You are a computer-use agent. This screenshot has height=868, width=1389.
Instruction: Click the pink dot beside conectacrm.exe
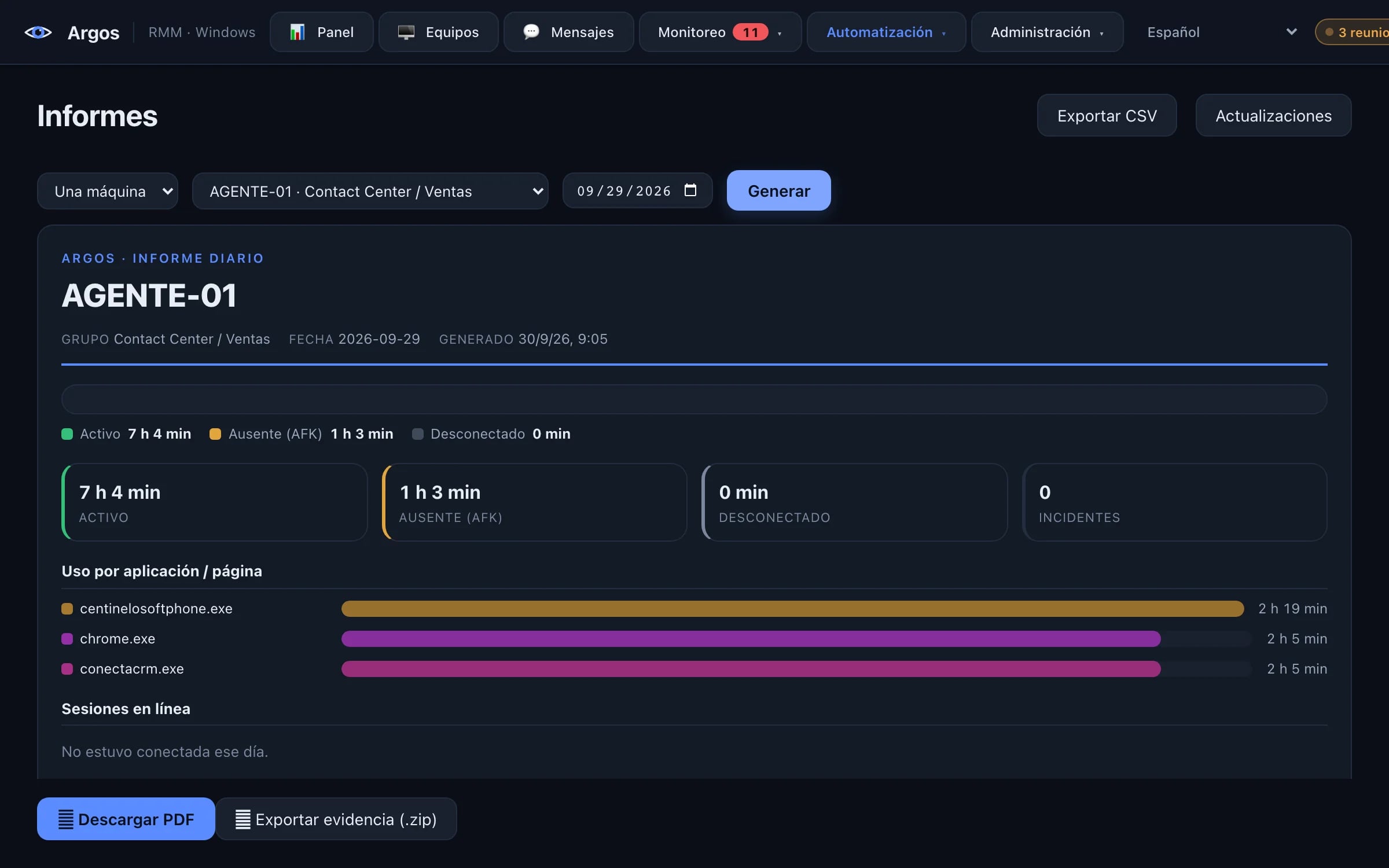67,669
